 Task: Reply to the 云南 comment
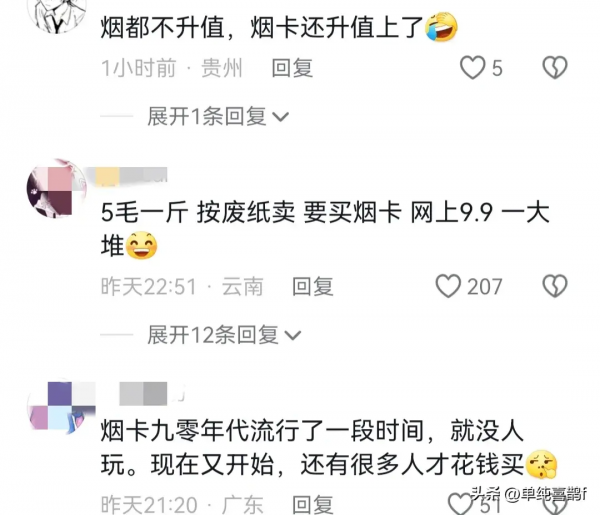click(x=313, y=287)
